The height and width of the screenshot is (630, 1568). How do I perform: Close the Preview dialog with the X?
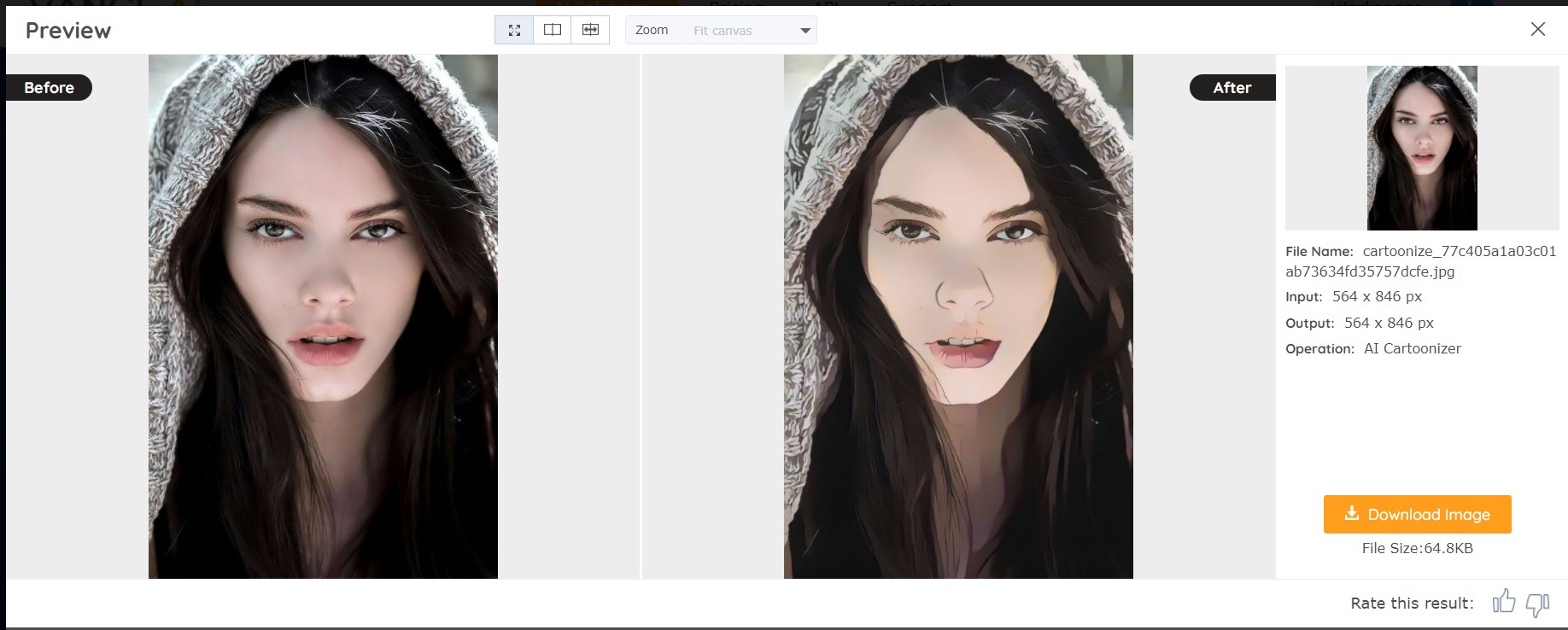click(x=1538, y=29)
